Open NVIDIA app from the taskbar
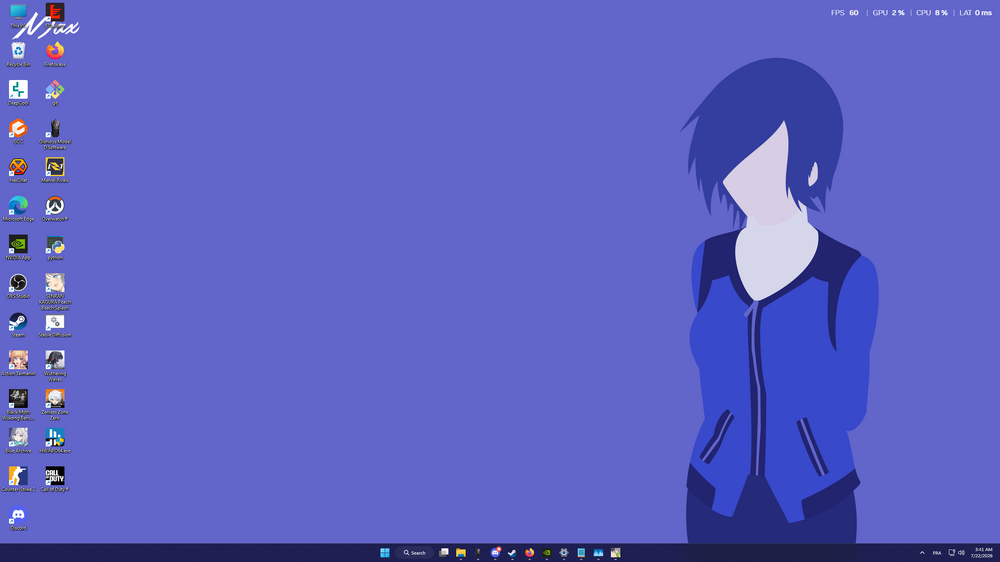Viewport: 1000px width, 562px height. click(x=547, y=552)
